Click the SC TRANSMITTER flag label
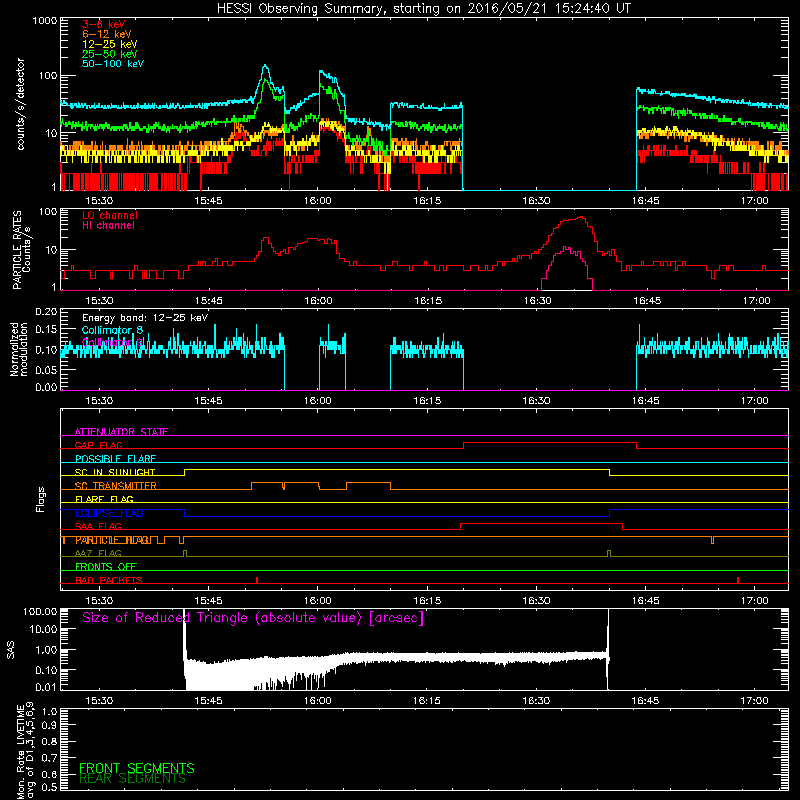 tap(116, 485)
